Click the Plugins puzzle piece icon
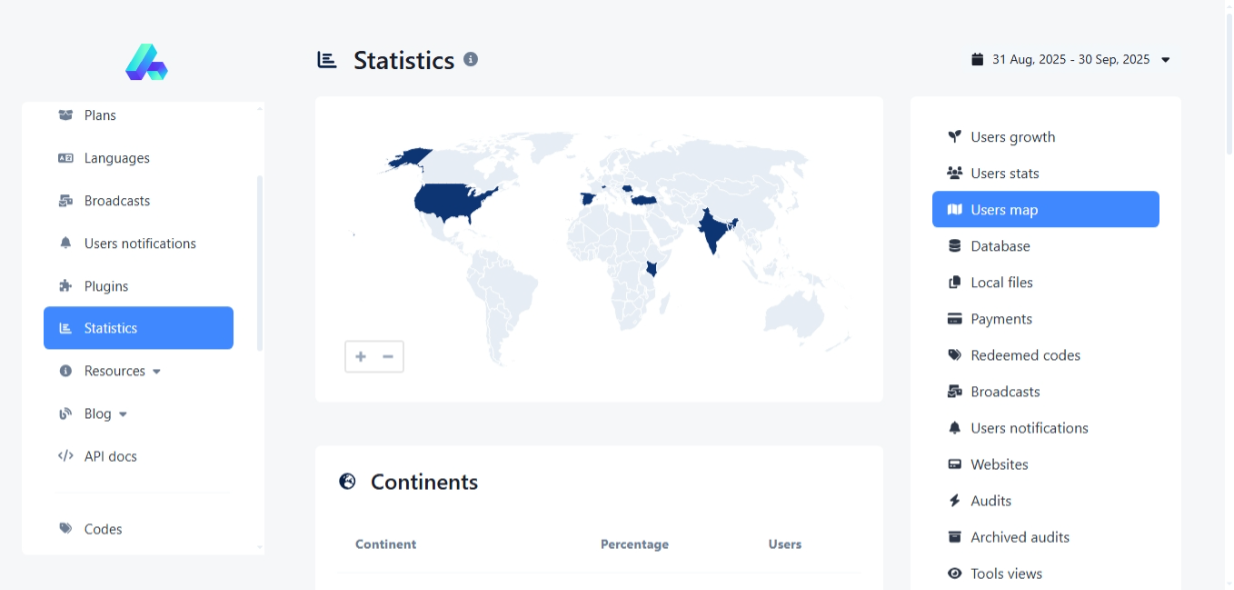Image resolution: width=1234 pixels, height=590 pixels. click(x=66, y=286)
